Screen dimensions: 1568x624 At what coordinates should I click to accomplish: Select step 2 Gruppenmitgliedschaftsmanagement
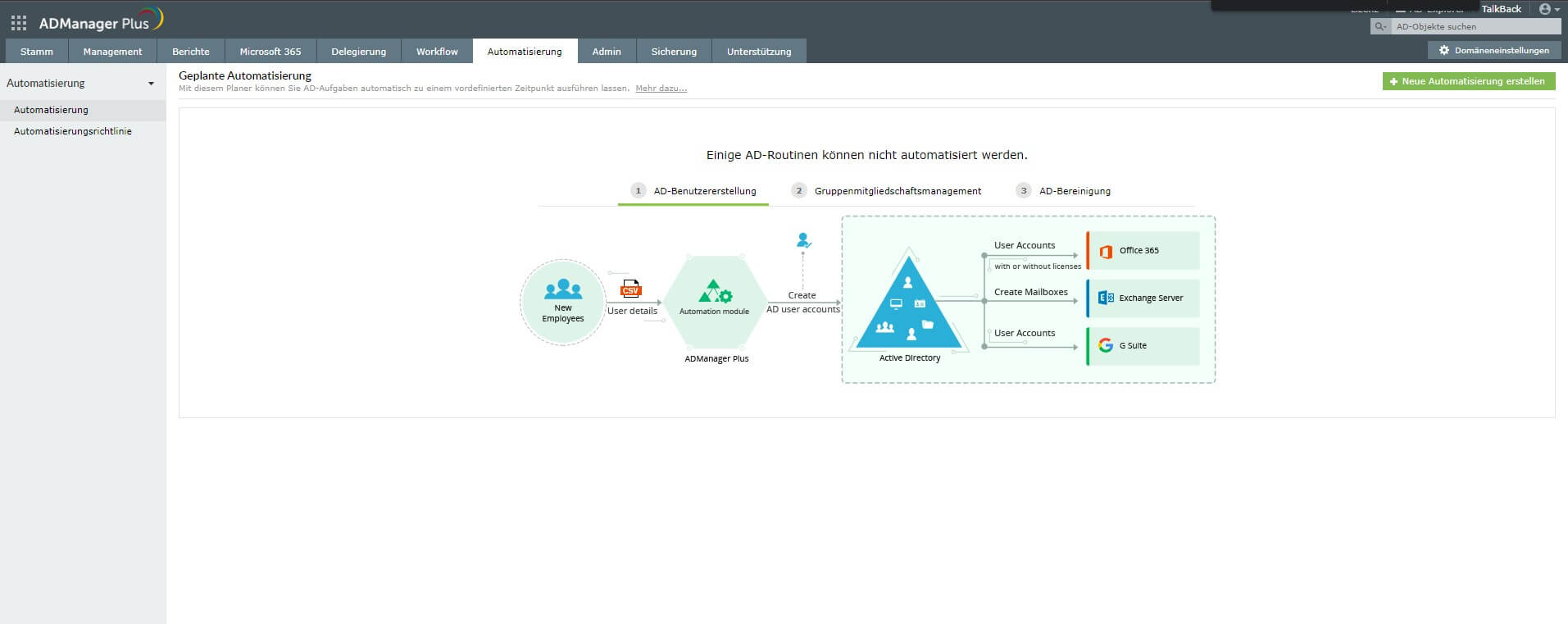coord(886,191)
